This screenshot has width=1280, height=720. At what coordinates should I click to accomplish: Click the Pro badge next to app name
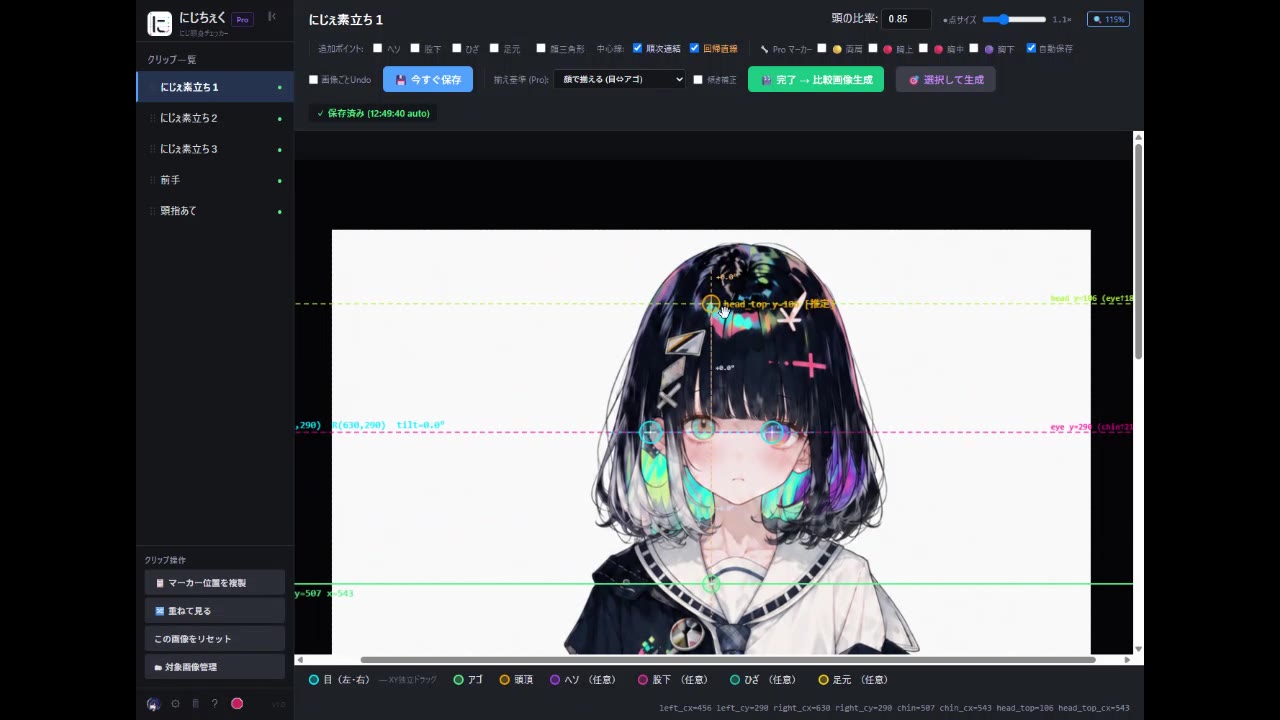(242, 19)
